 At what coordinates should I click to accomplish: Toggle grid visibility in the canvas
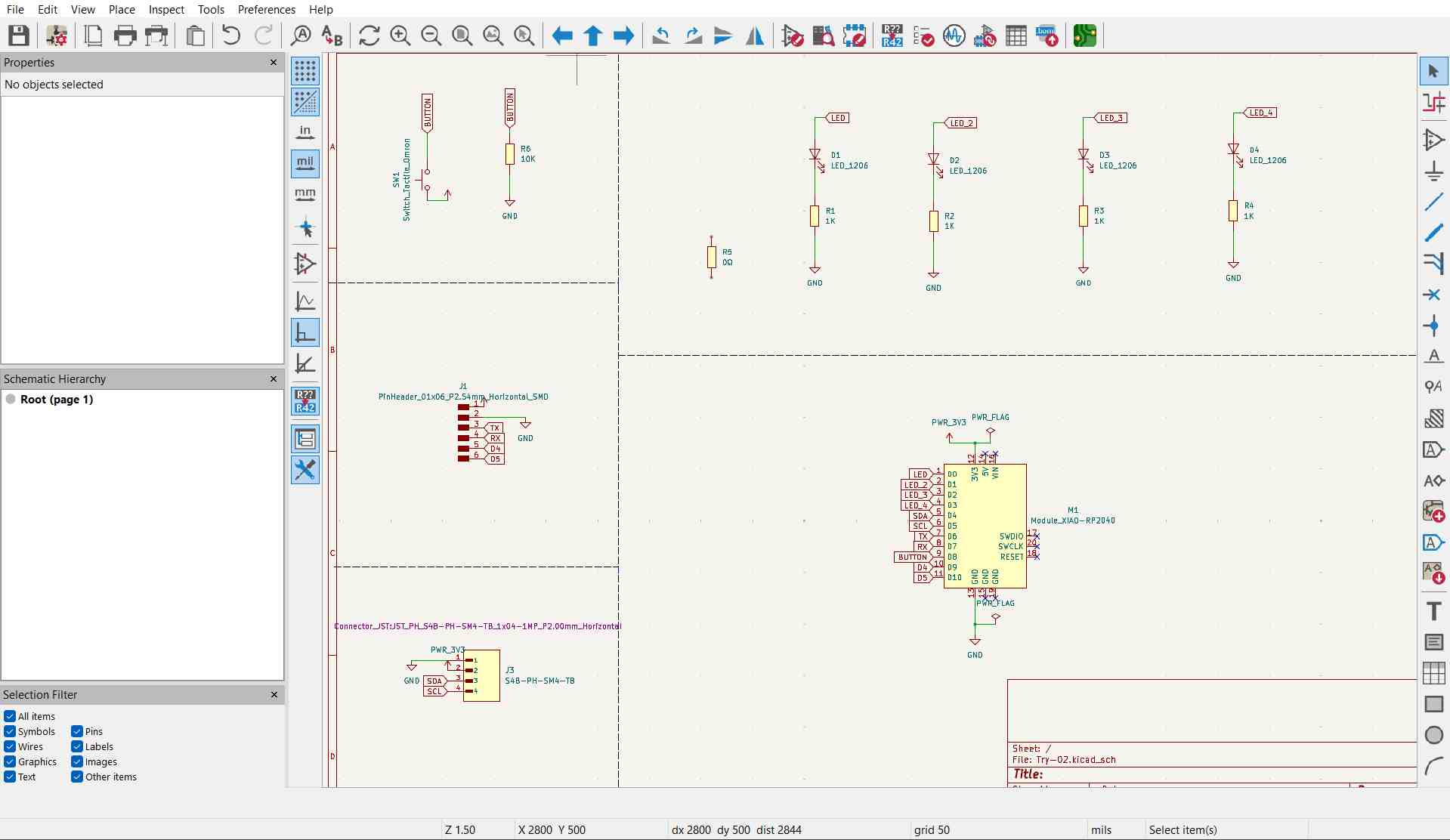[x=305, y=71]
